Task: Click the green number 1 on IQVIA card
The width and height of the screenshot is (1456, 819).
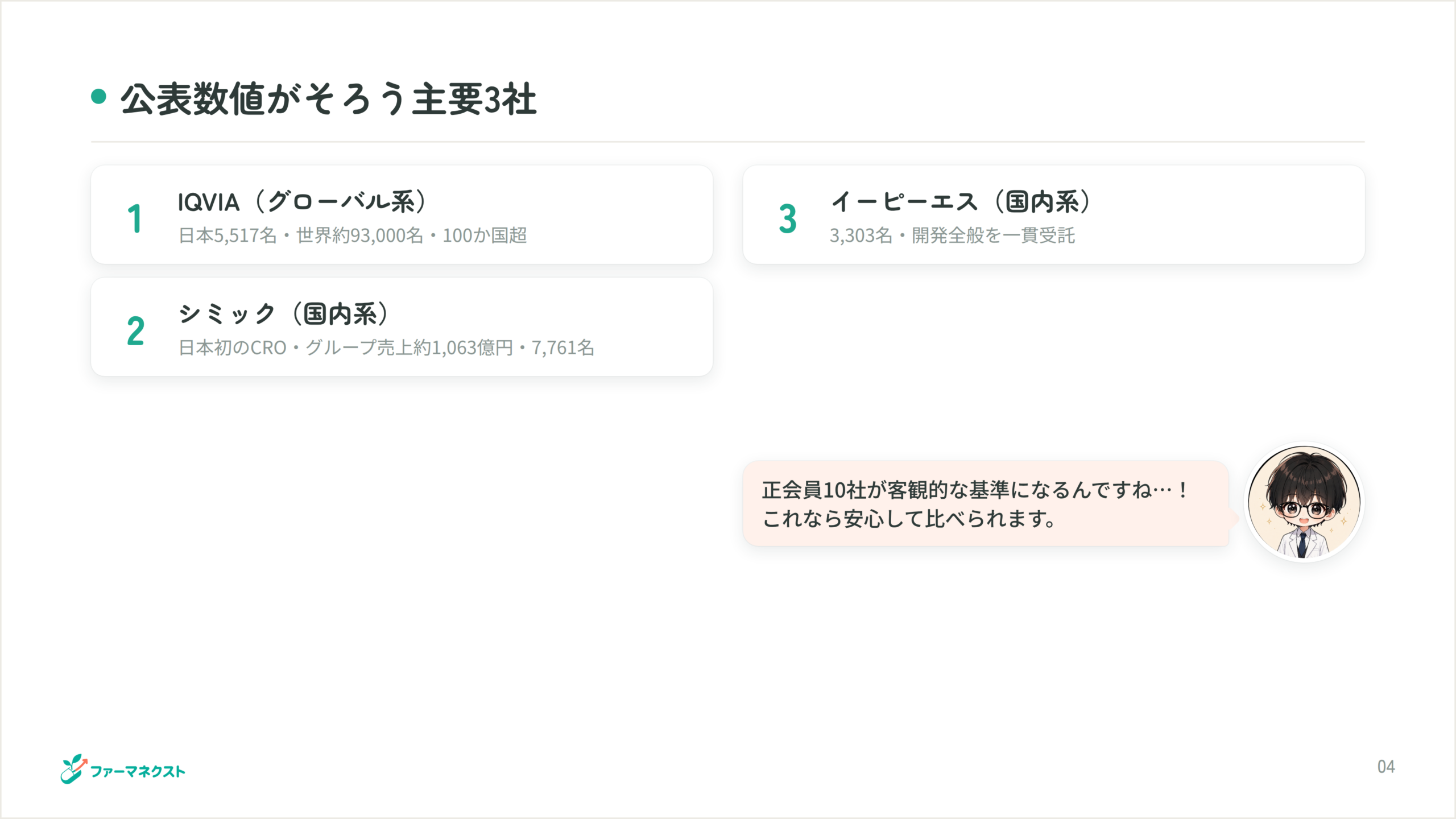Action: point(135,218)
